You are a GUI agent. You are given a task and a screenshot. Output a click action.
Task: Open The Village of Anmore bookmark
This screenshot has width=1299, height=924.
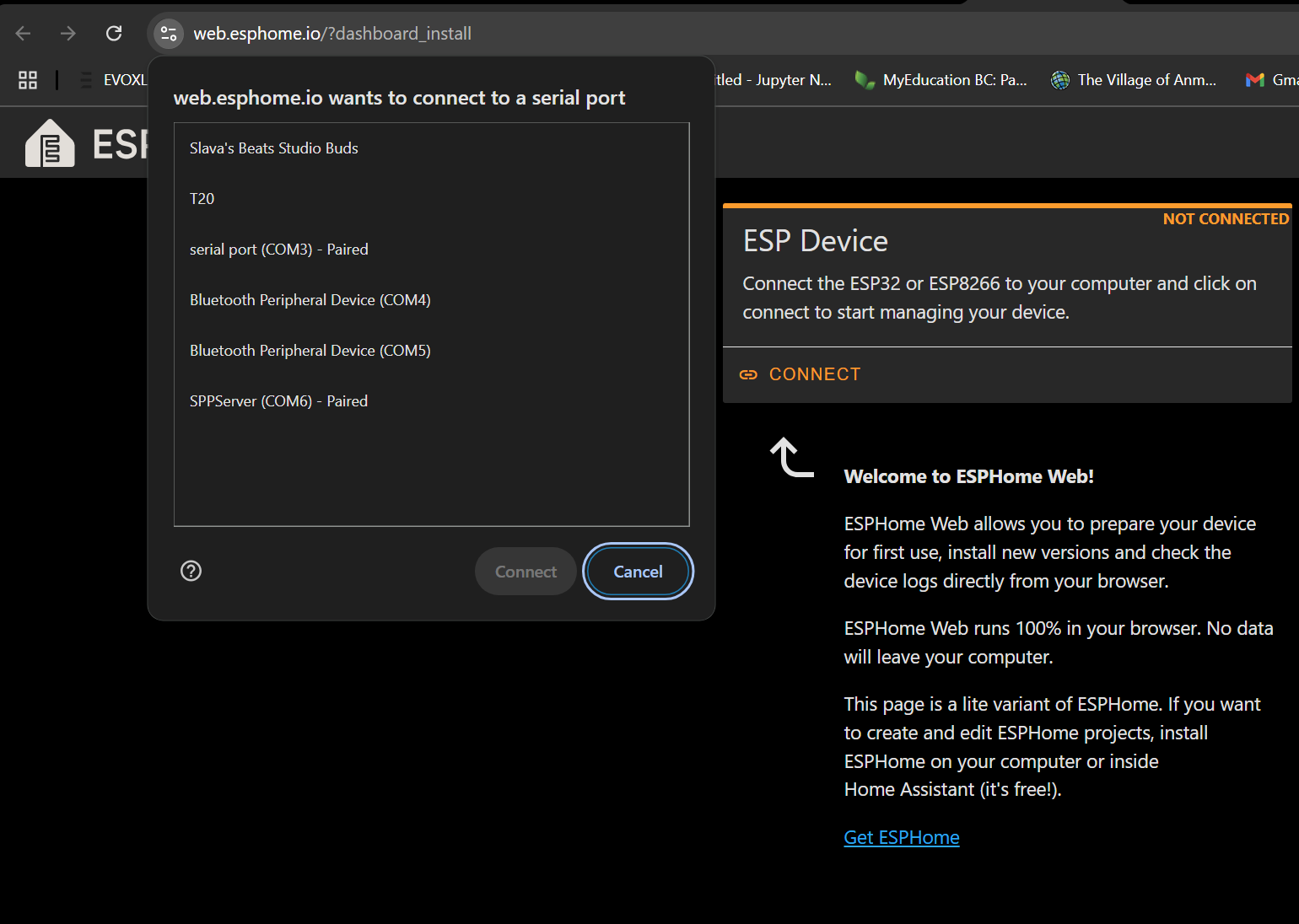pyautogui.click(x=1134, y=80)
